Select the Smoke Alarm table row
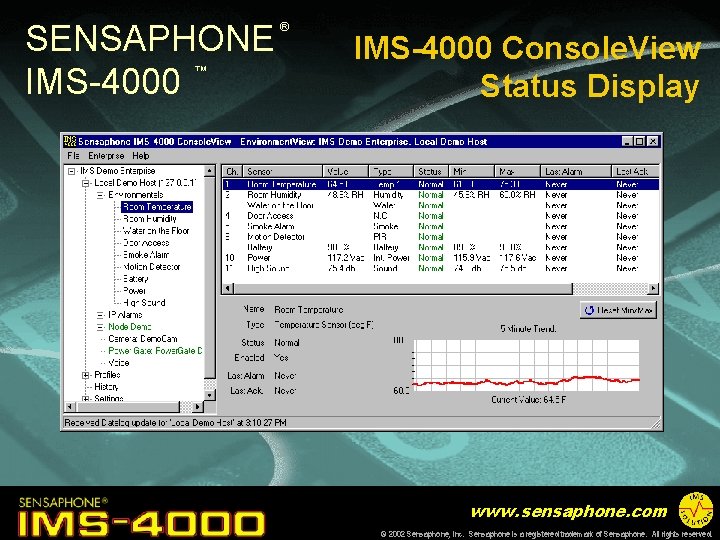 441,226
